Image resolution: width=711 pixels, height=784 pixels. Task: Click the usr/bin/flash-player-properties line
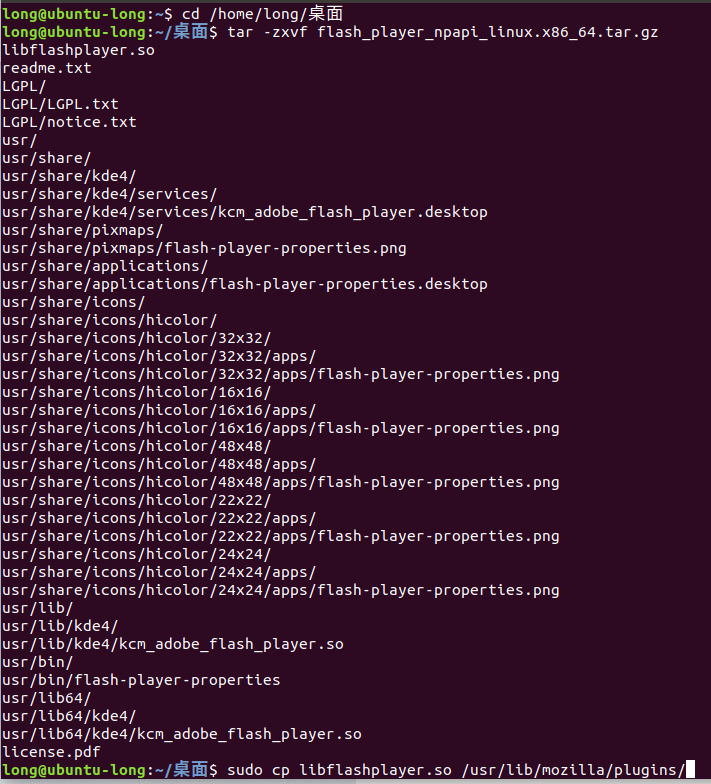[141, 680]
